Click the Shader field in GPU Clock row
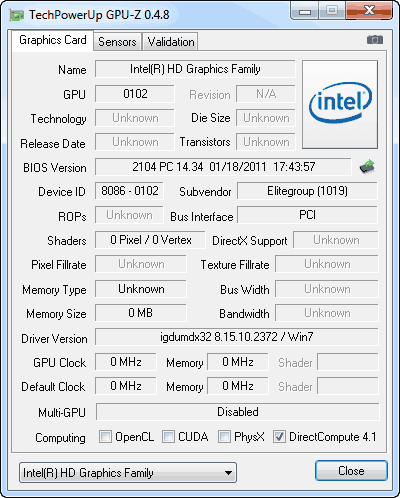Image resolution: width=400 pixels, height=498 pixels. tap(348, 362)
